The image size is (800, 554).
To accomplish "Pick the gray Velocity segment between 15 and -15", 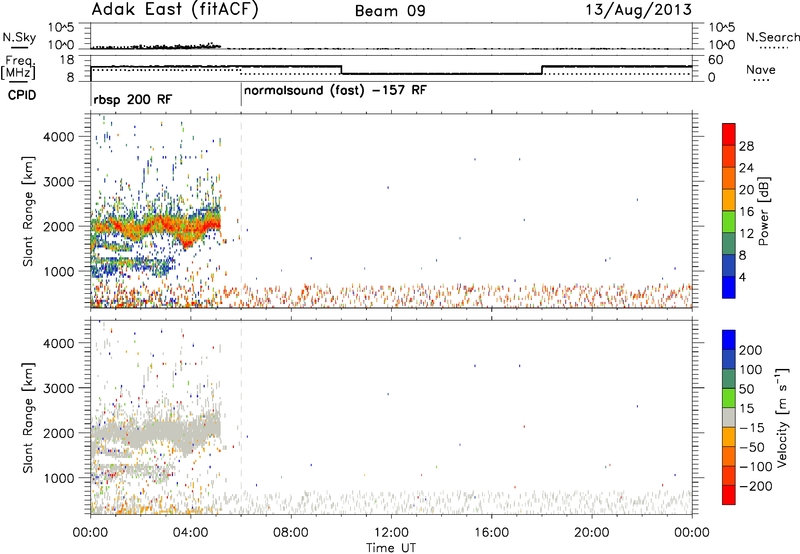I will [x=729, y=417].
